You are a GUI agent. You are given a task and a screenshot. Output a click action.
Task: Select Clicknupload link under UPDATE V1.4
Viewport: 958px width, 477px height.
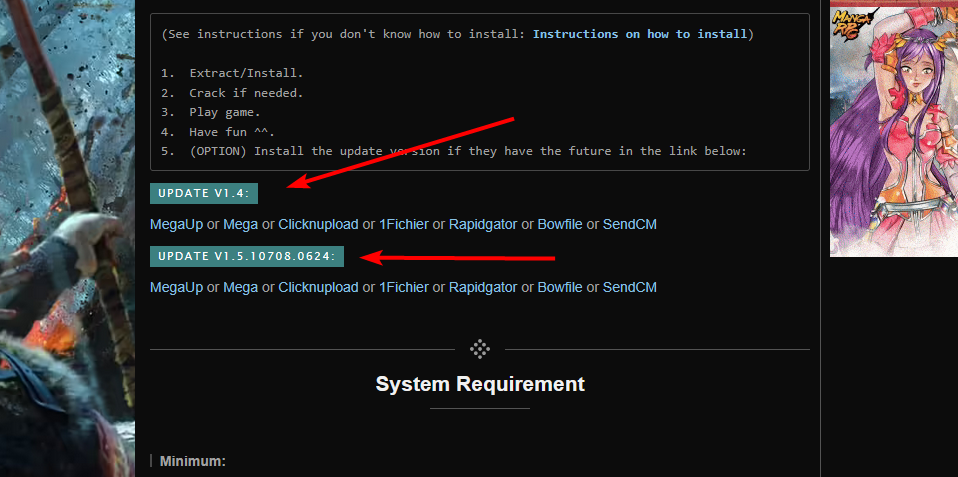318,224
